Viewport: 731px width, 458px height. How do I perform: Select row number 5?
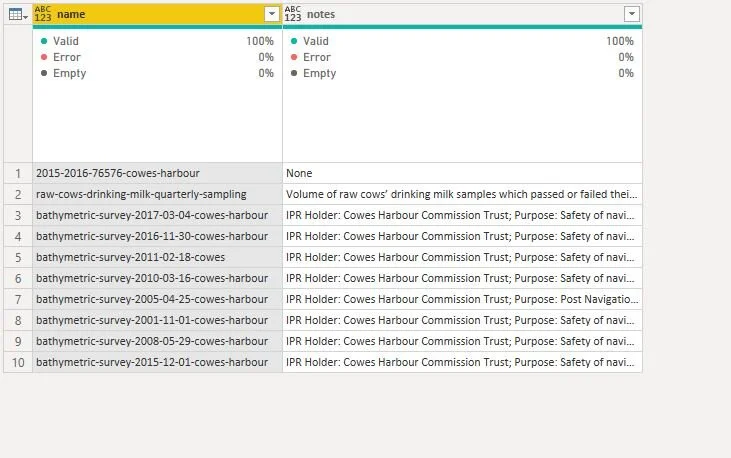pyautogui.click(x=18, y=257)
